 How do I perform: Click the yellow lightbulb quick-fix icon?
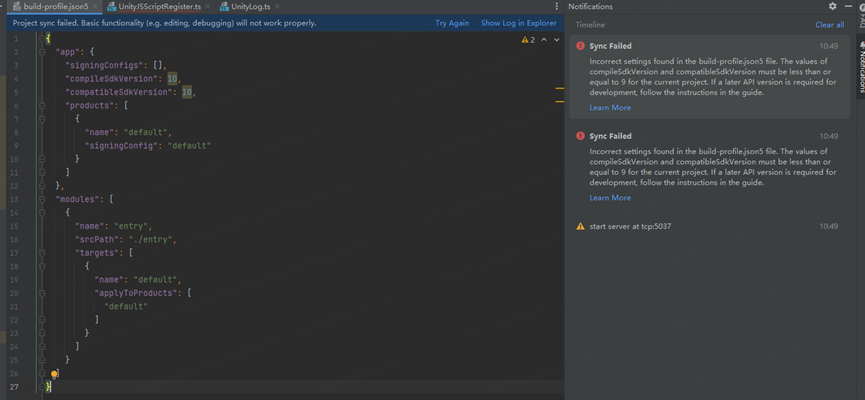55,374
